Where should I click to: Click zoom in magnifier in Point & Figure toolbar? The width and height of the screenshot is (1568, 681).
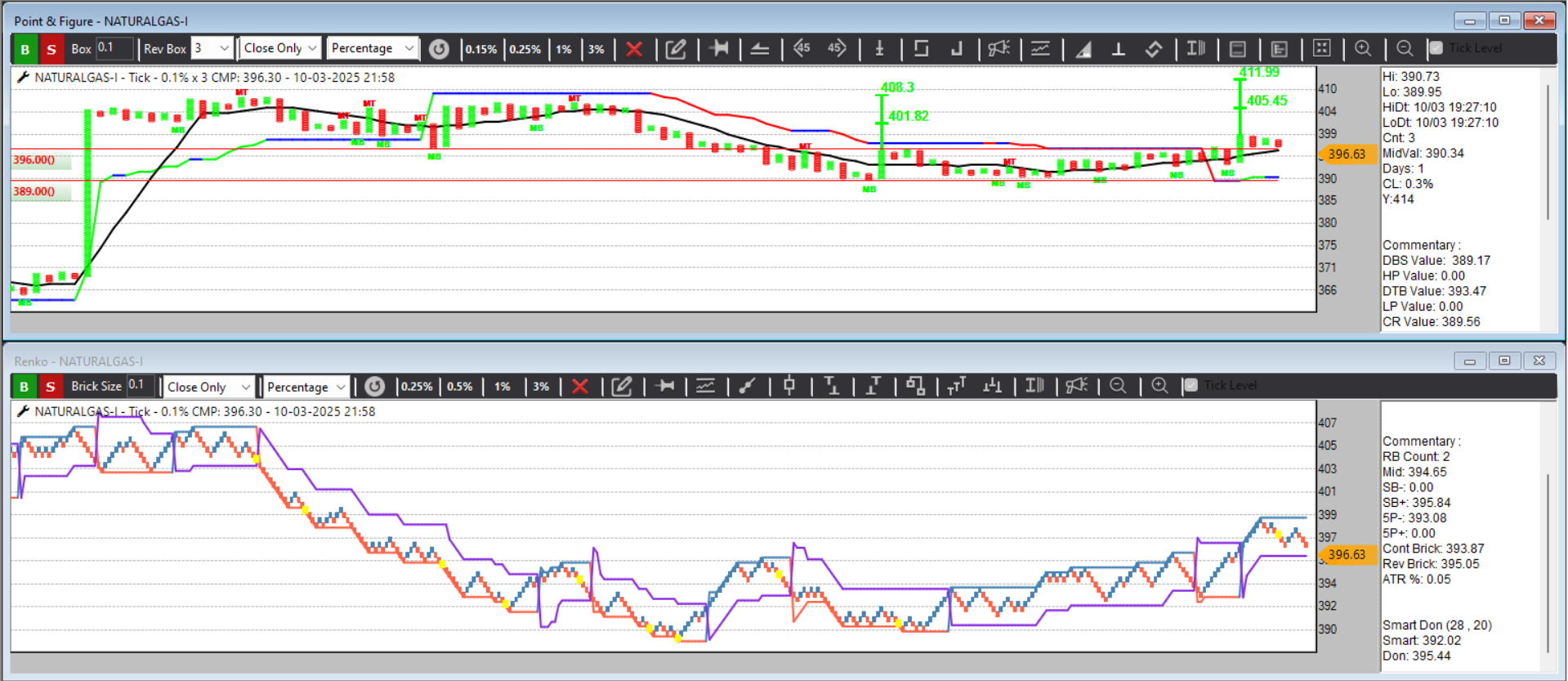point(1363,48)
